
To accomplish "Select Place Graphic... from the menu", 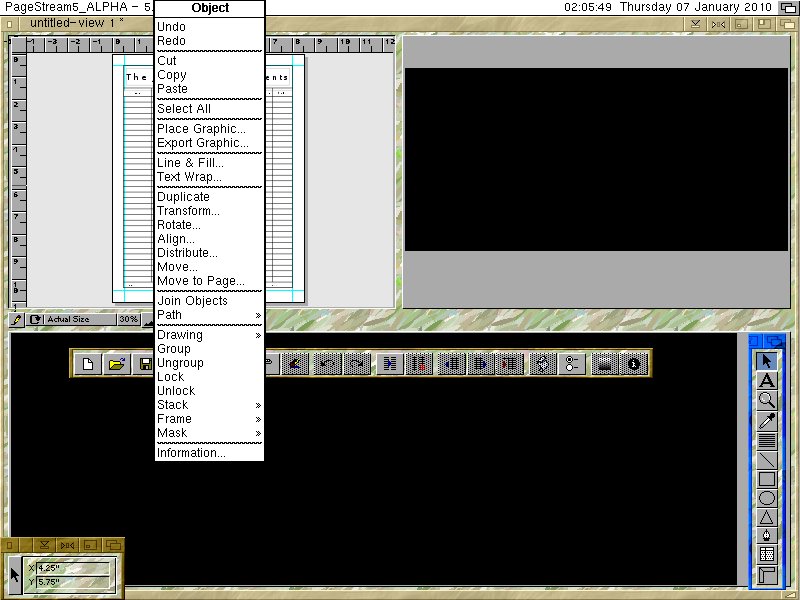I will tap(201, 129).
